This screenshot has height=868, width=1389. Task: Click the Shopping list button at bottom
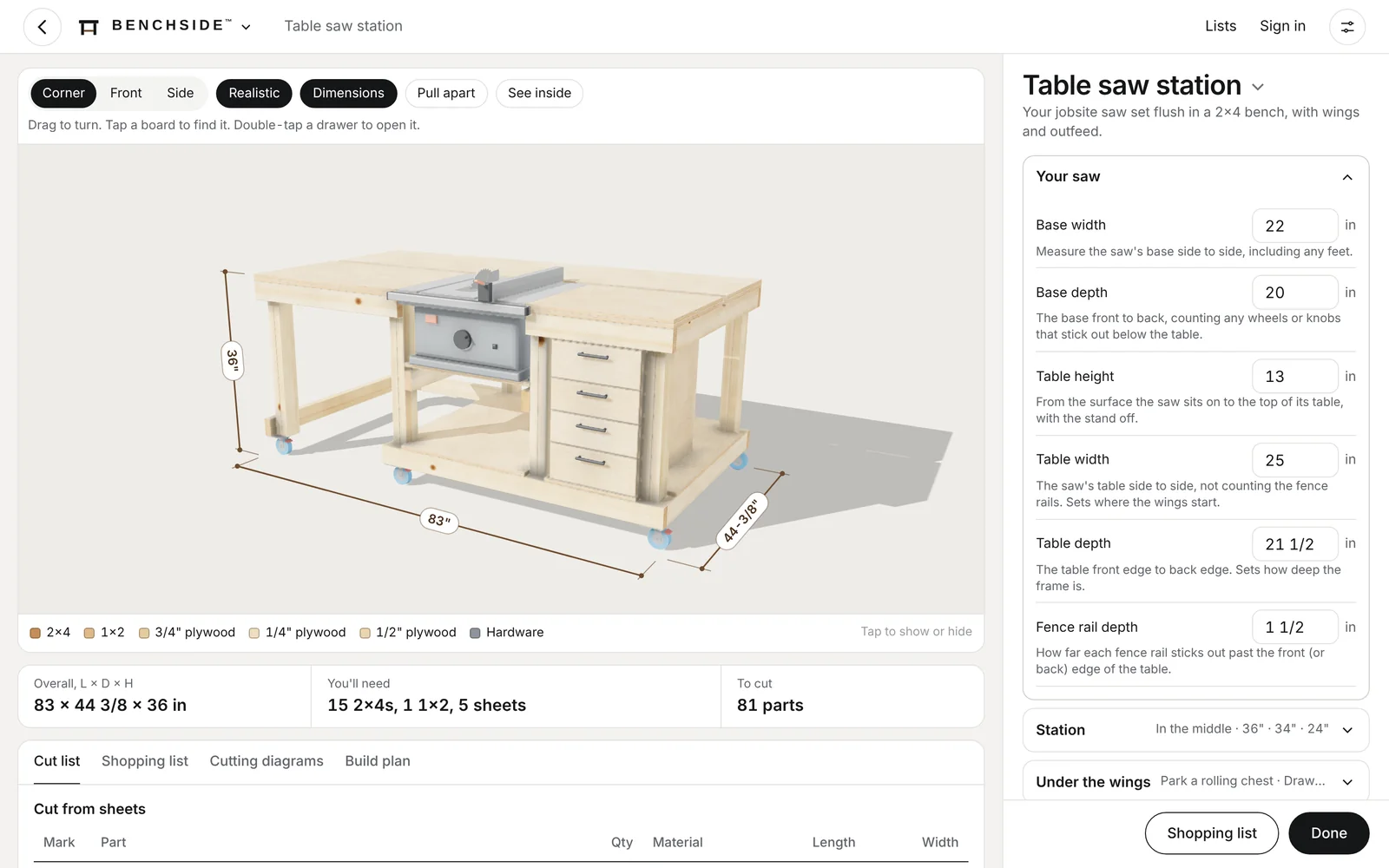(1212, 833)
